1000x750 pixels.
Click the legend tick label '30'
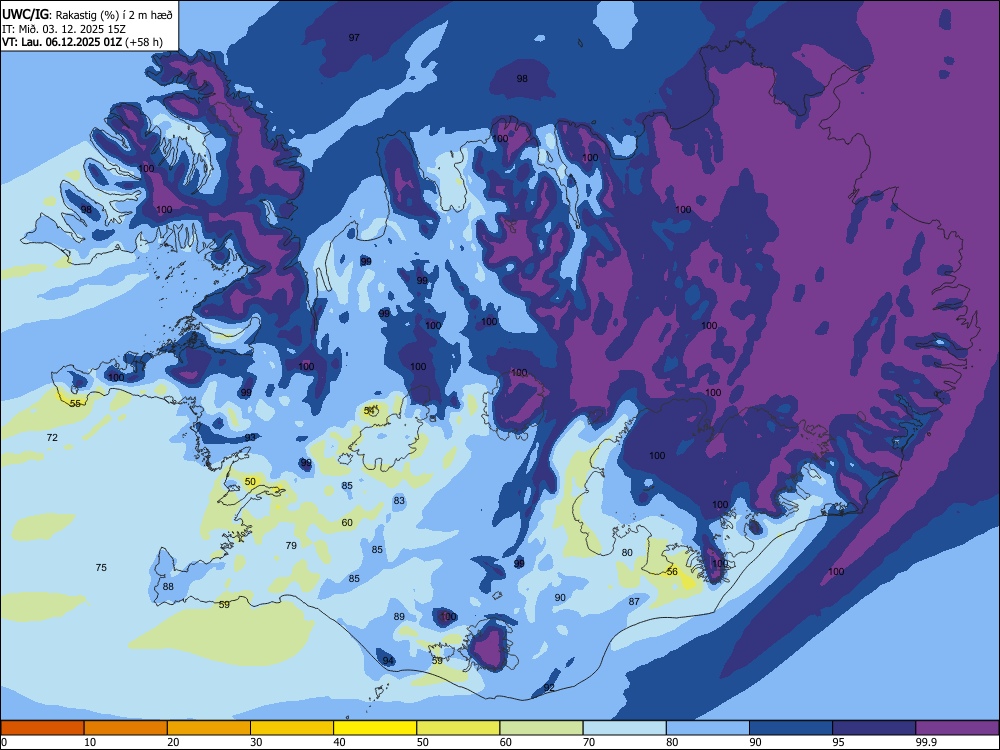[256, 742]
